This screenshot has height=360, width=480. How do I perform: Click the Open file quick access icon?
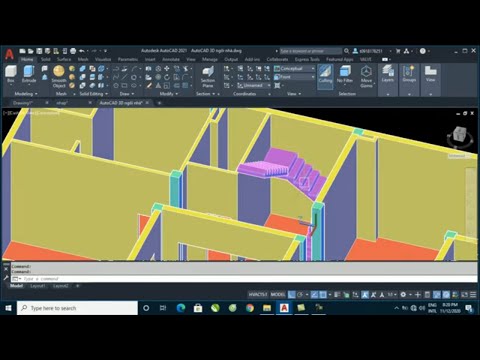coord(31,51)
